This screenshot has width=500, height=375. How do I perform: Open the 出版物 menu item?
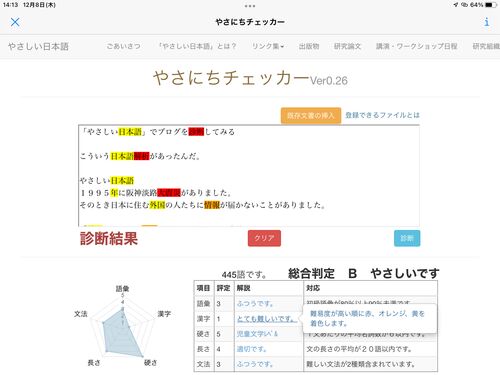[309, 46]
